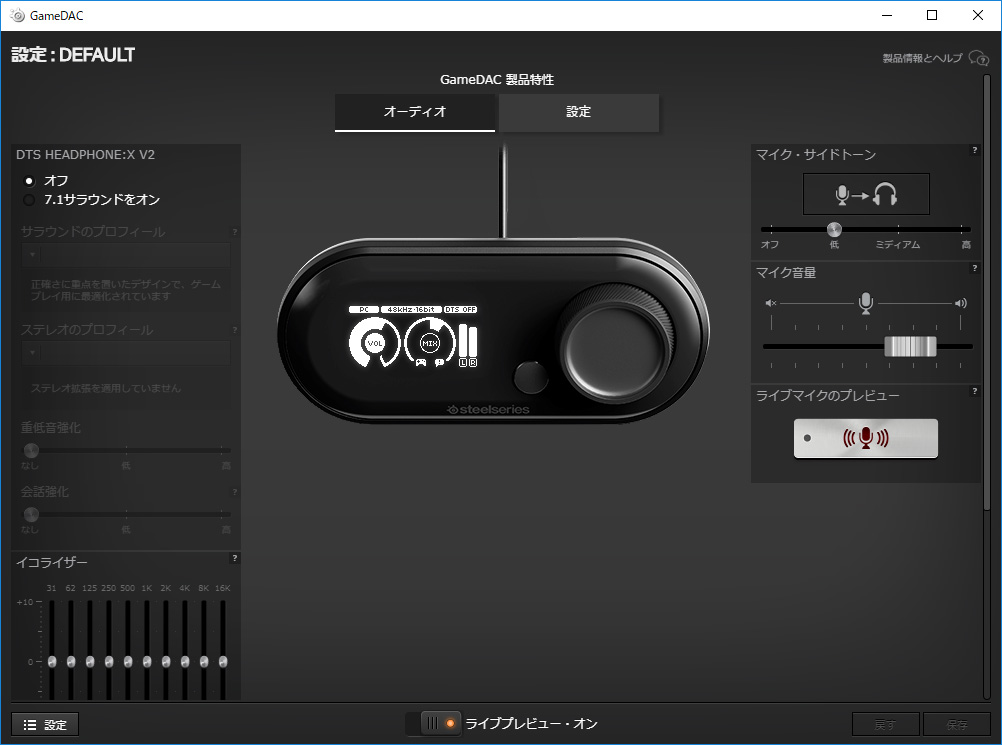Viewport: 1002px width, 745px height.
Task: Click the 戻す button
Action: (885, 725)
